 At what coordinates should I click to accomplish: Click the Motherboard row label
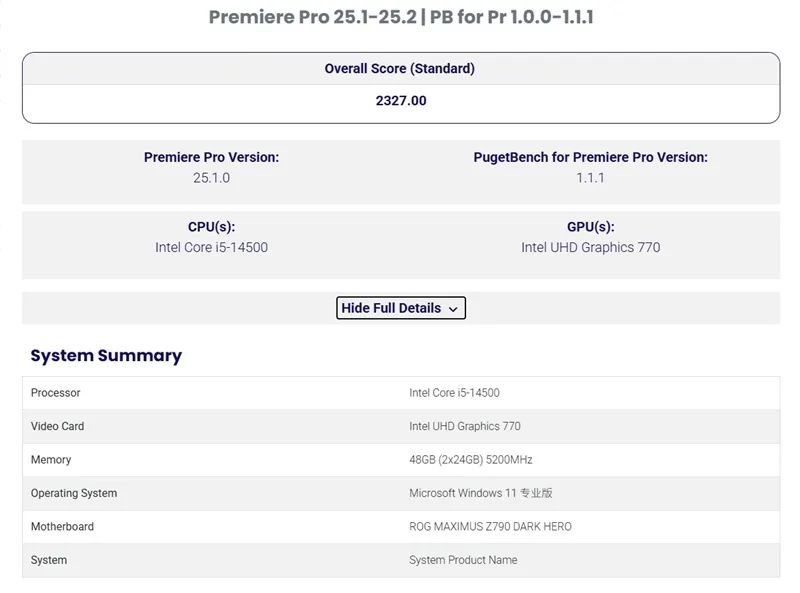[x=62, y=526]
